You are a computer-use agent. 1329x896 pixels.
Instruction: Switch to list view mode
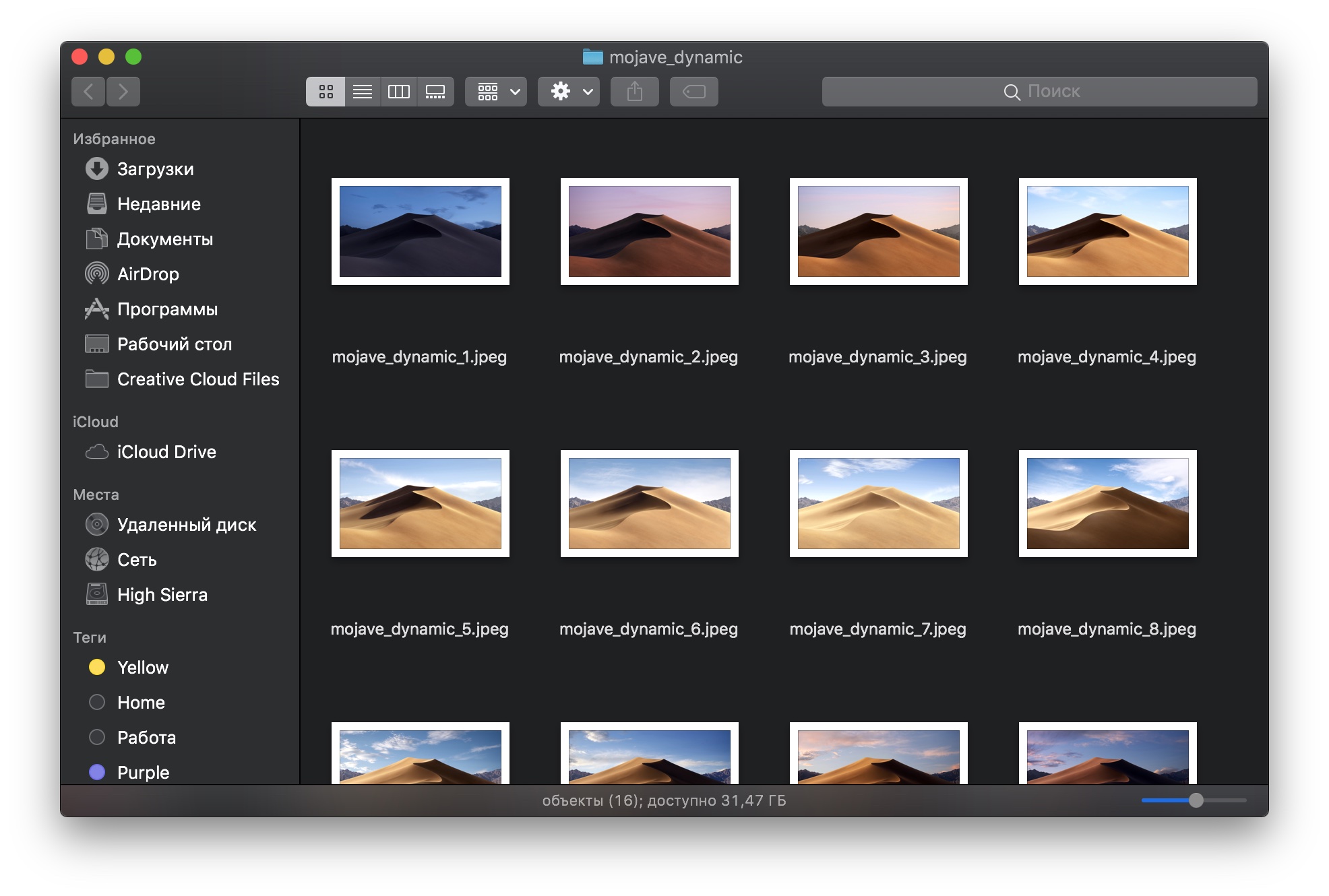[x=363, y=92]
